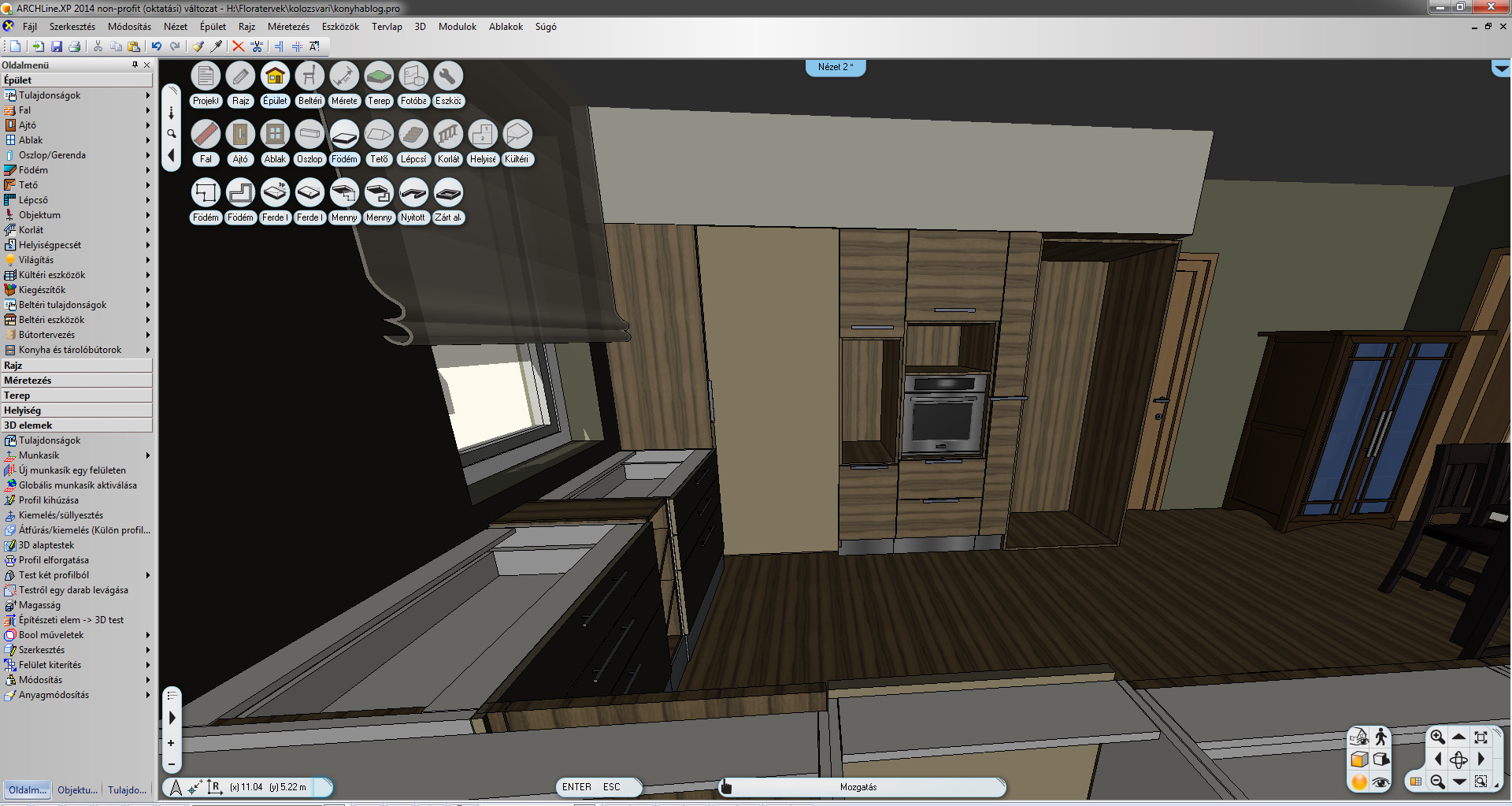Open the Épület building toolbox icon
The height and width of the screenshot is (806, 1512).
tap(275, 76)
